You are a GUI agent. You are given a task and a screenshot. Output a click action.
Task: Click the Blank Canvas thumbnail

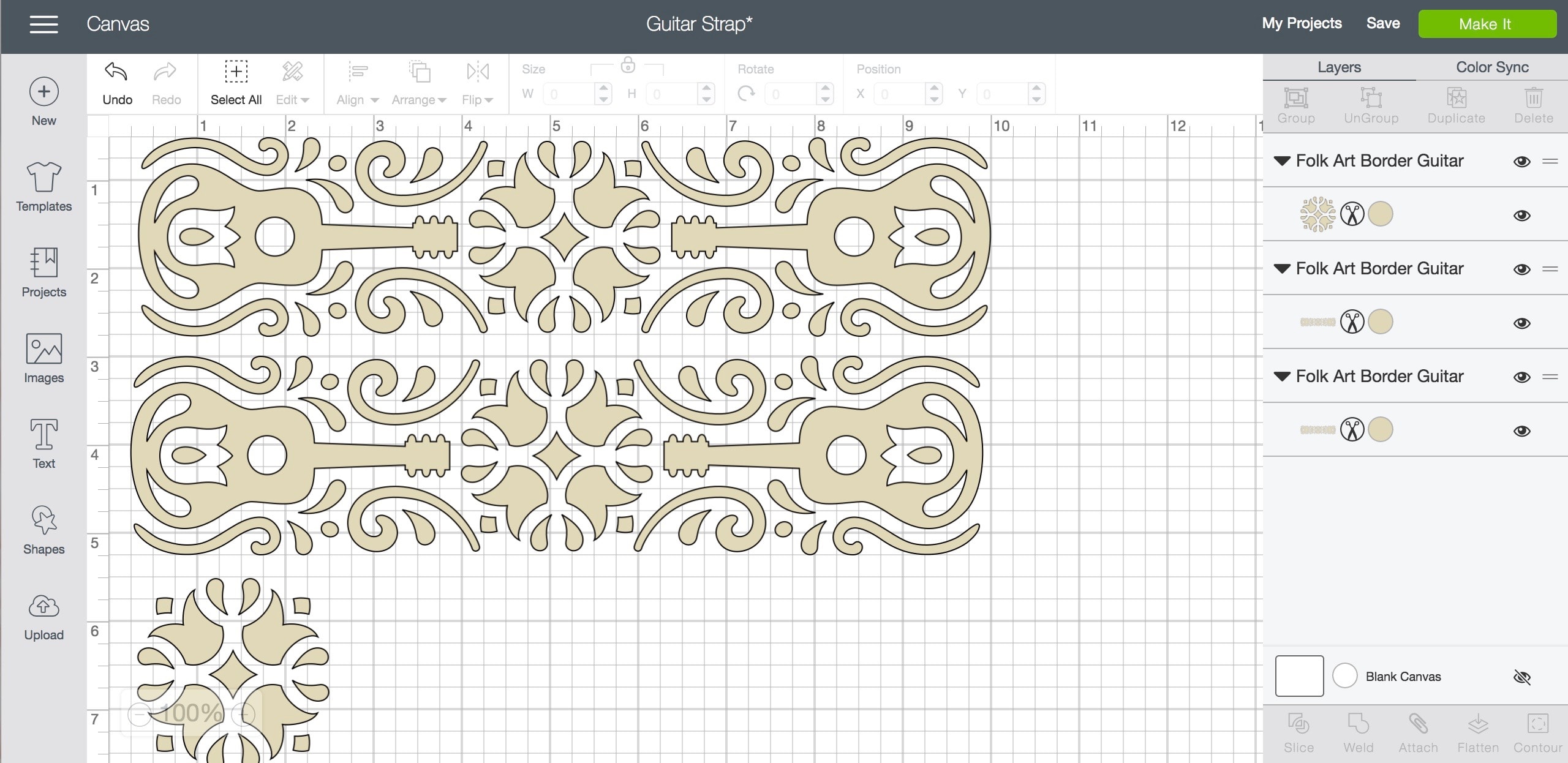click(x=1299, y=676)
